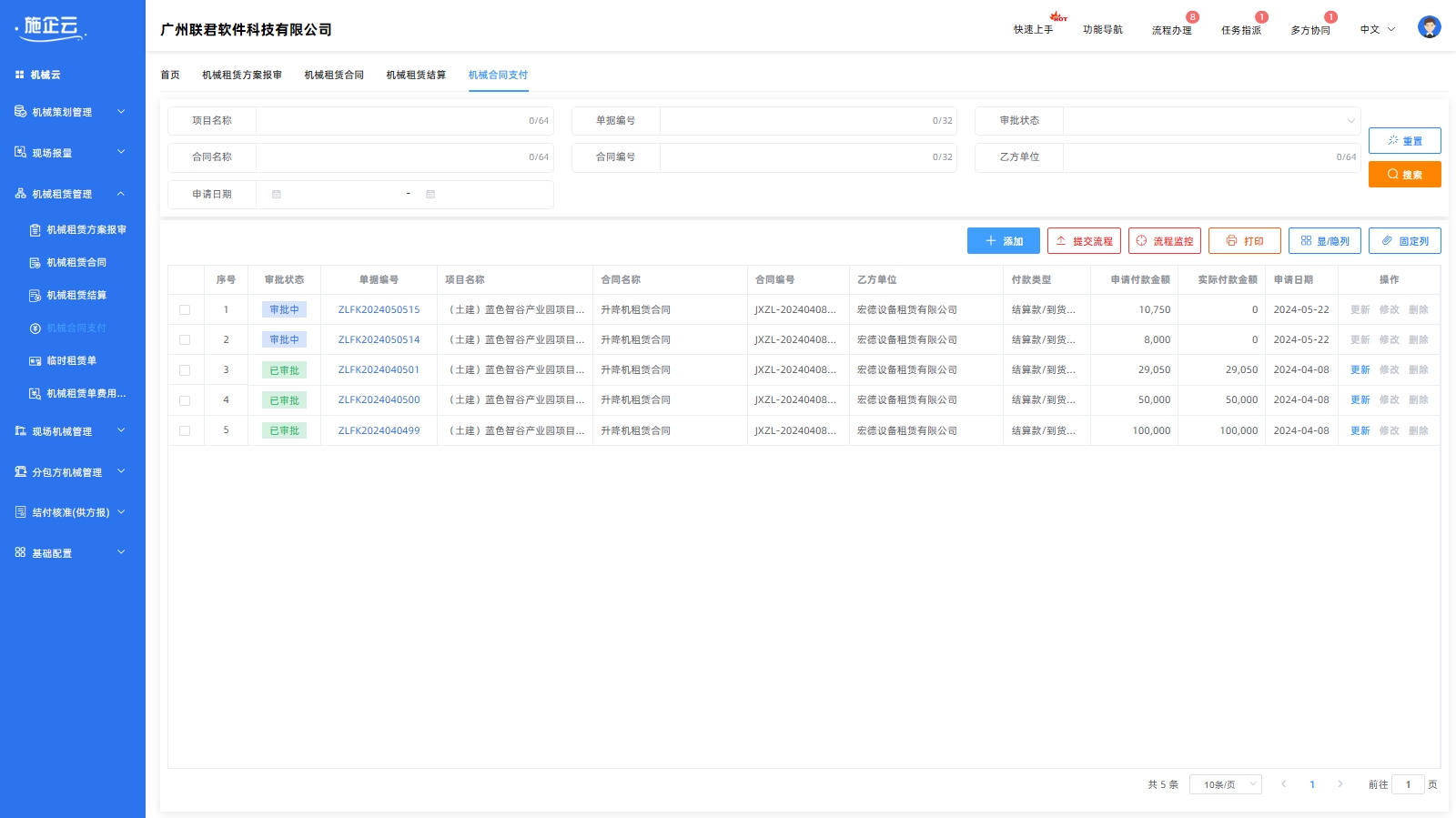Image resolution: width=1456 pixels, height=818 pixels.
Task: Click the 结付核准(供方报) sidebar icon
Action: click(20, 511)
